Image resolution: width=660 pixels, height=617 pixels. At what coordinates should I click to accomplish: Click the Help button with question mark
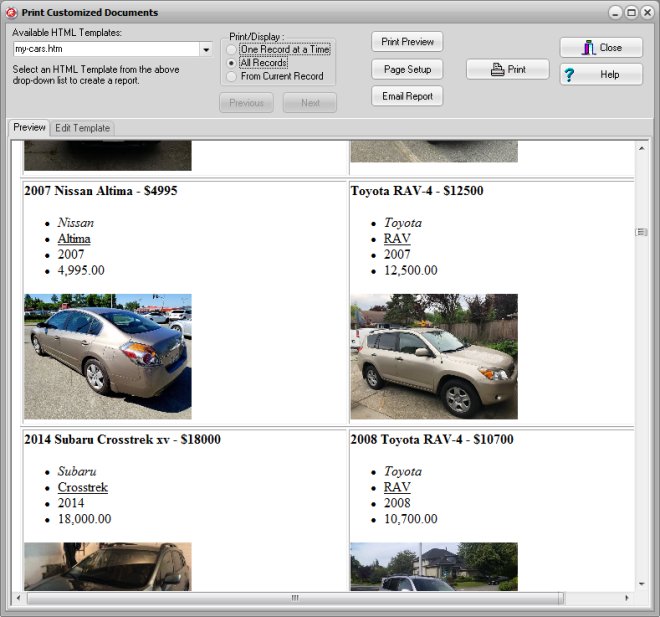(x=601, y=74)
